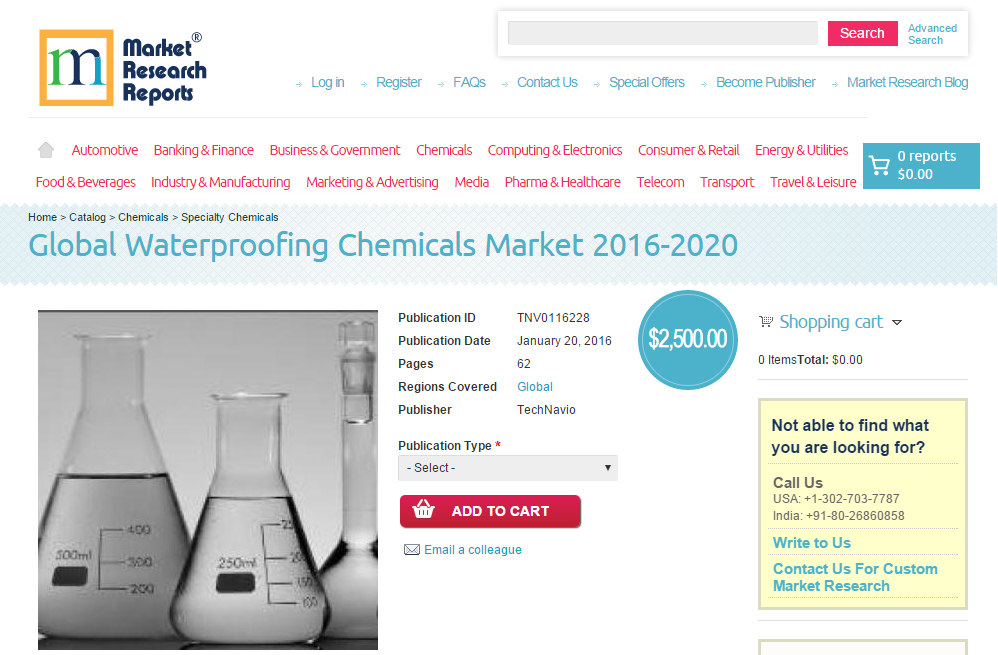Click inside the search input field
The image size is (998, 655).
662,33
